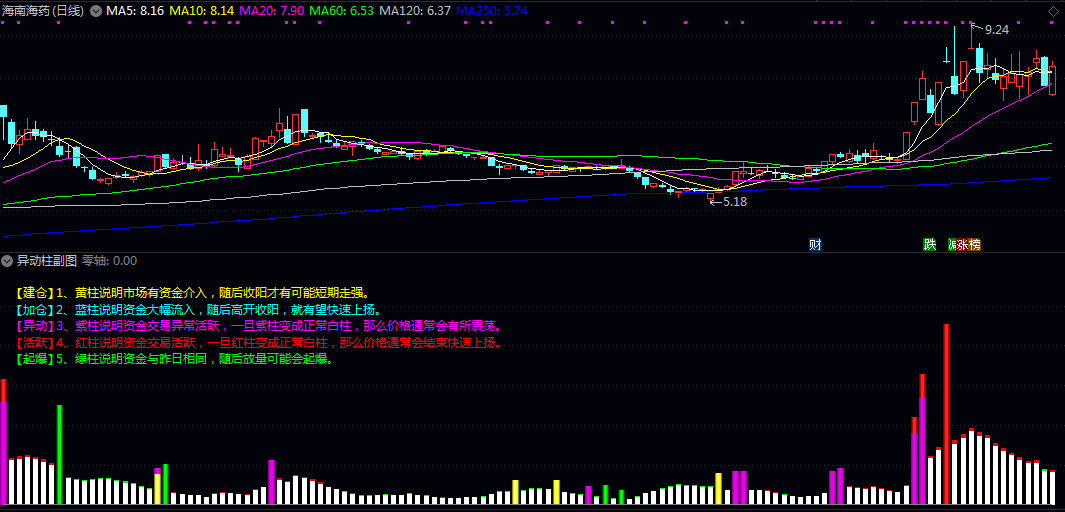Viewport: 1065px width, 512px height.
Task: Click the 异动柱副图 indicator name
Action: pos(46,260)
